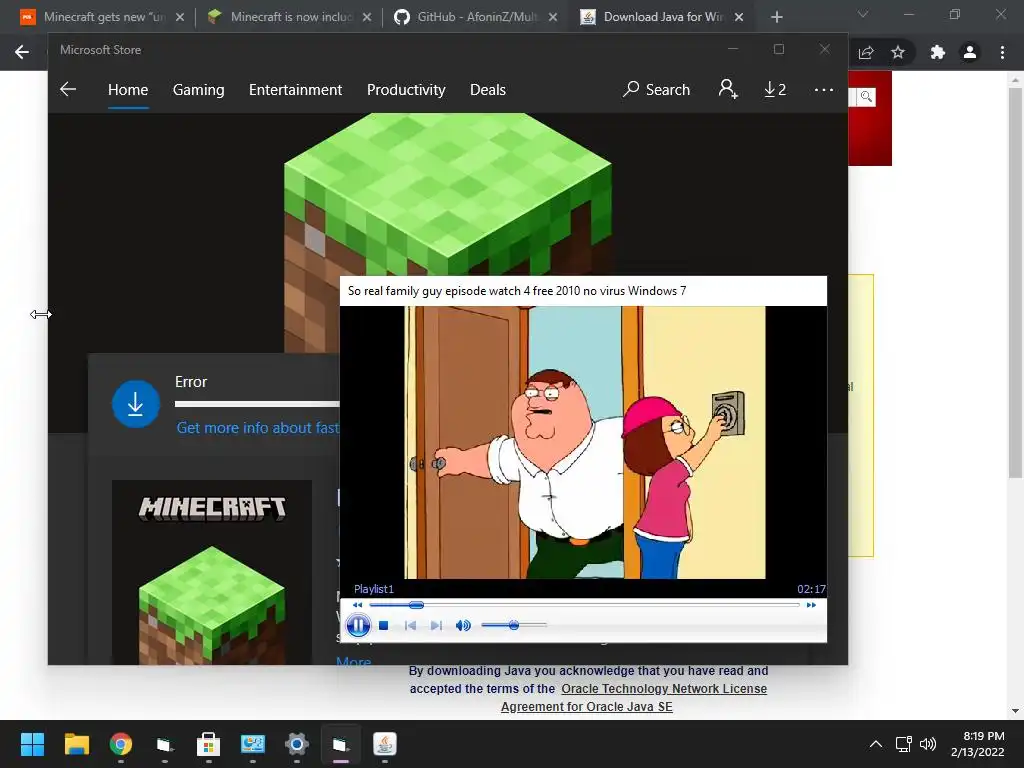The image size is (1024, 768).
Task: Click the Playlist1 label in the media player
Action: (x=374, y=589)
